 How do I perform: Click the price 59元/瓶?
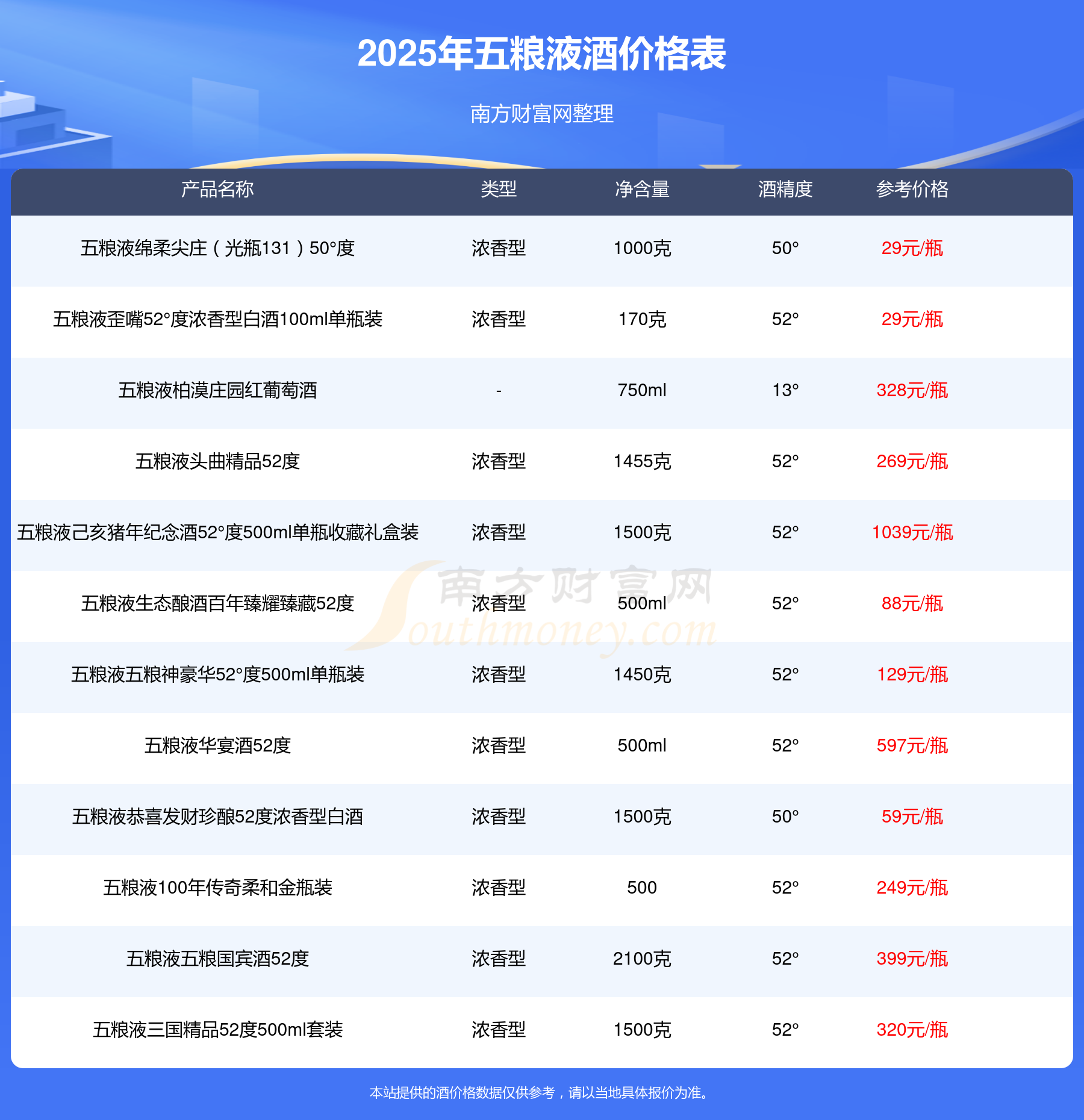point(912,817)
